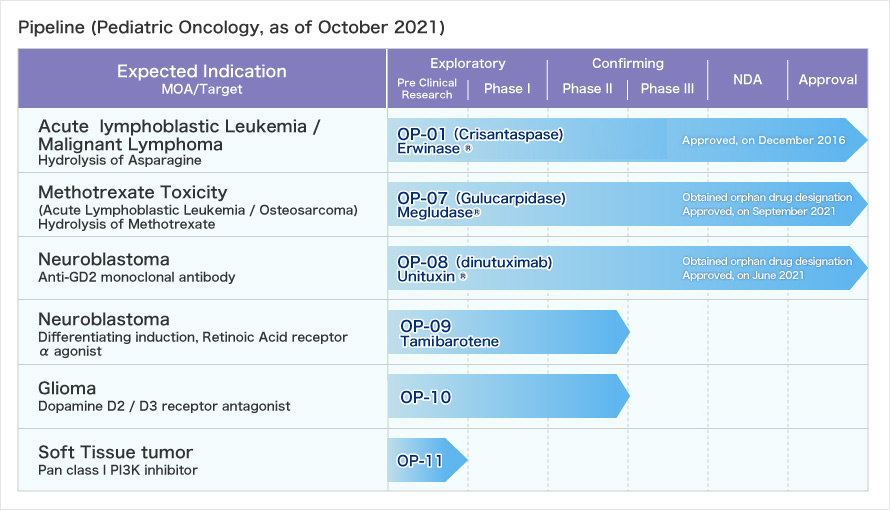This screenshot has width=890, height=510.
Task: Click the Glioma indication title
Action: (67, 389)
